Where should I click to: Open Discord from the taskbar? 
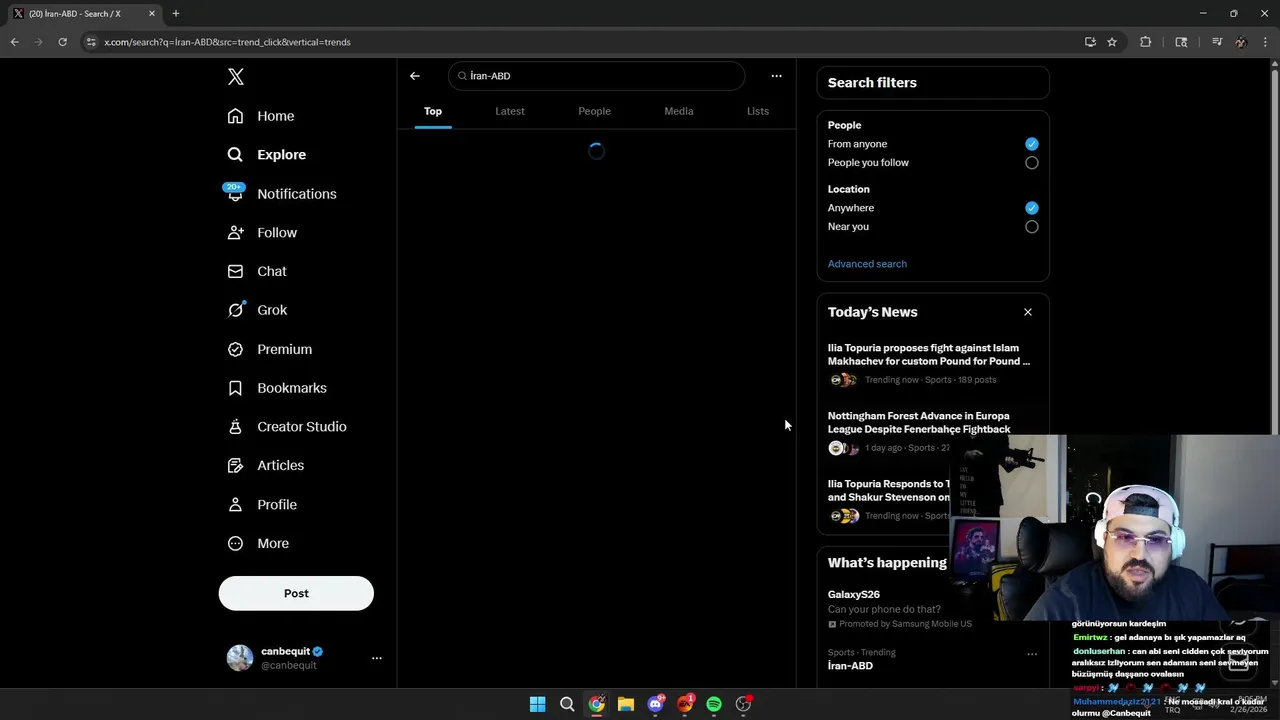point(655,704)
